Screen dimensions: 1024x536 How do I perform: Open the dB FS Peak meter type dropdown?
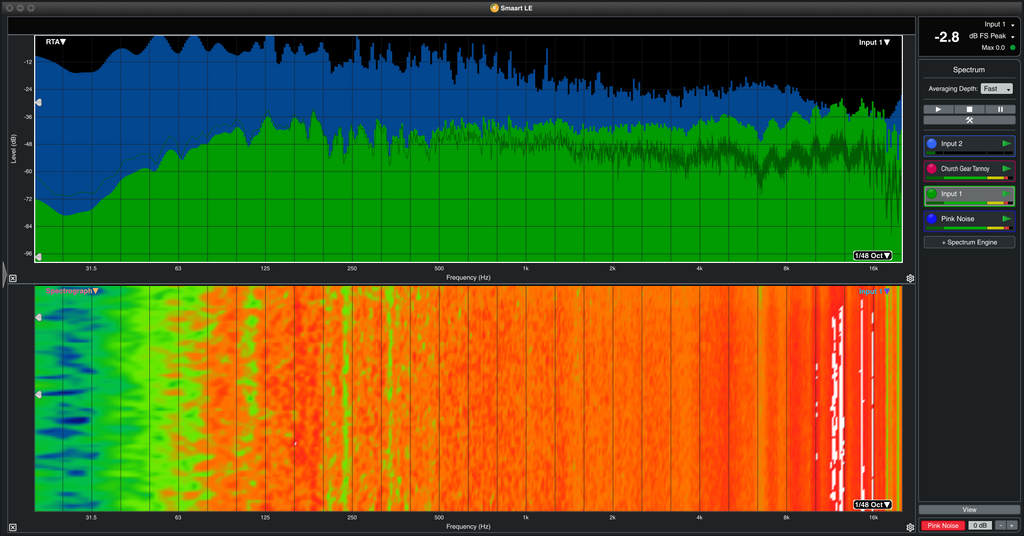tap(991, 36)
